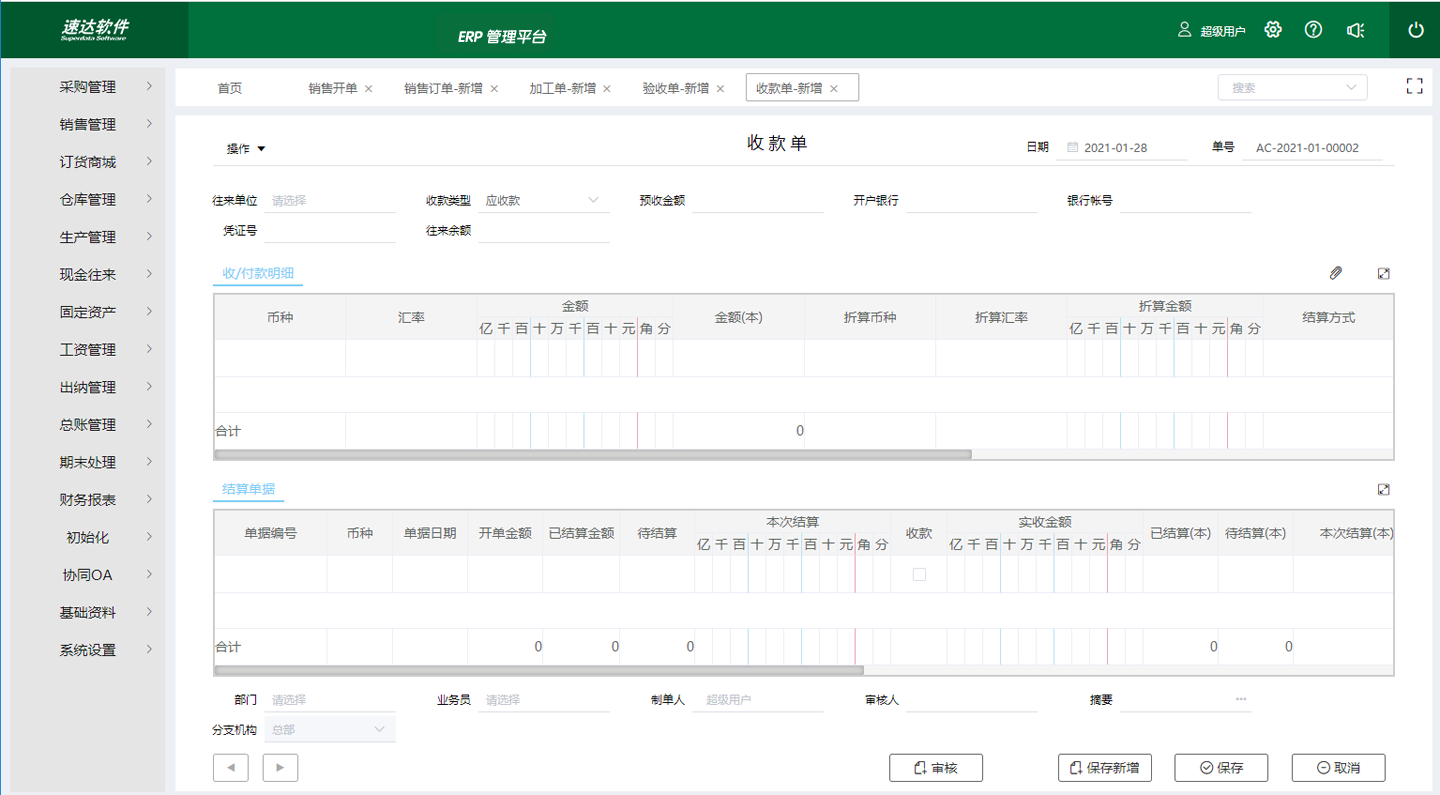The width and height of the screenshot is (1440, 795).
Task: Expand the 收/付款明细 table with enlarge icon
Action: click(1384, 273)
